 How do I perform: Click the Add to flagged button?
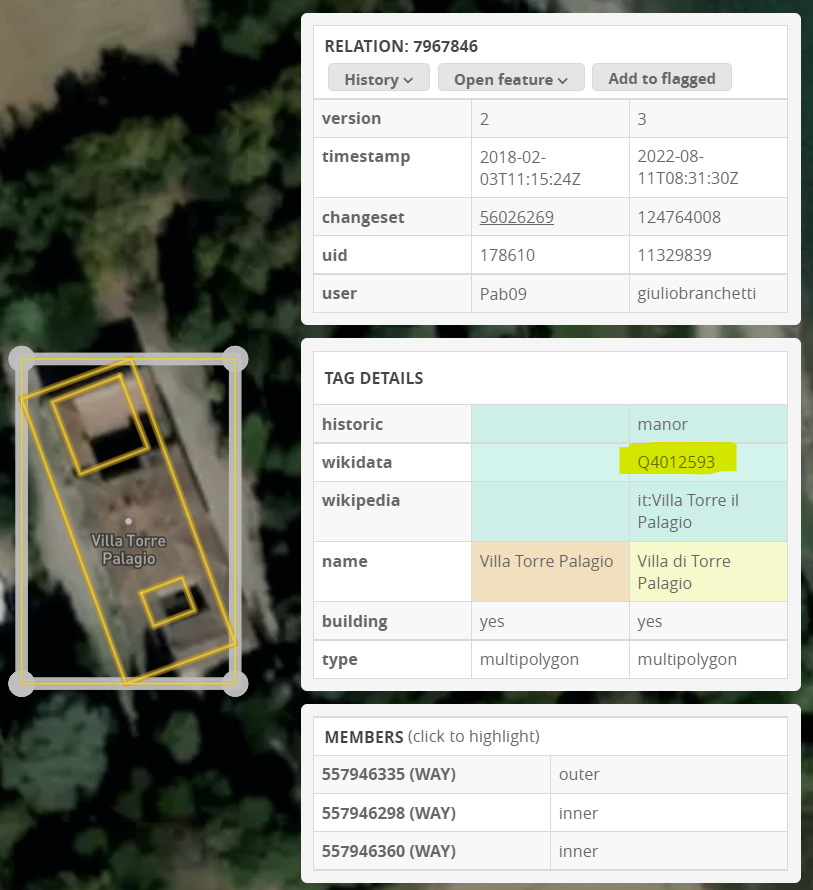(x=661, y=77)
